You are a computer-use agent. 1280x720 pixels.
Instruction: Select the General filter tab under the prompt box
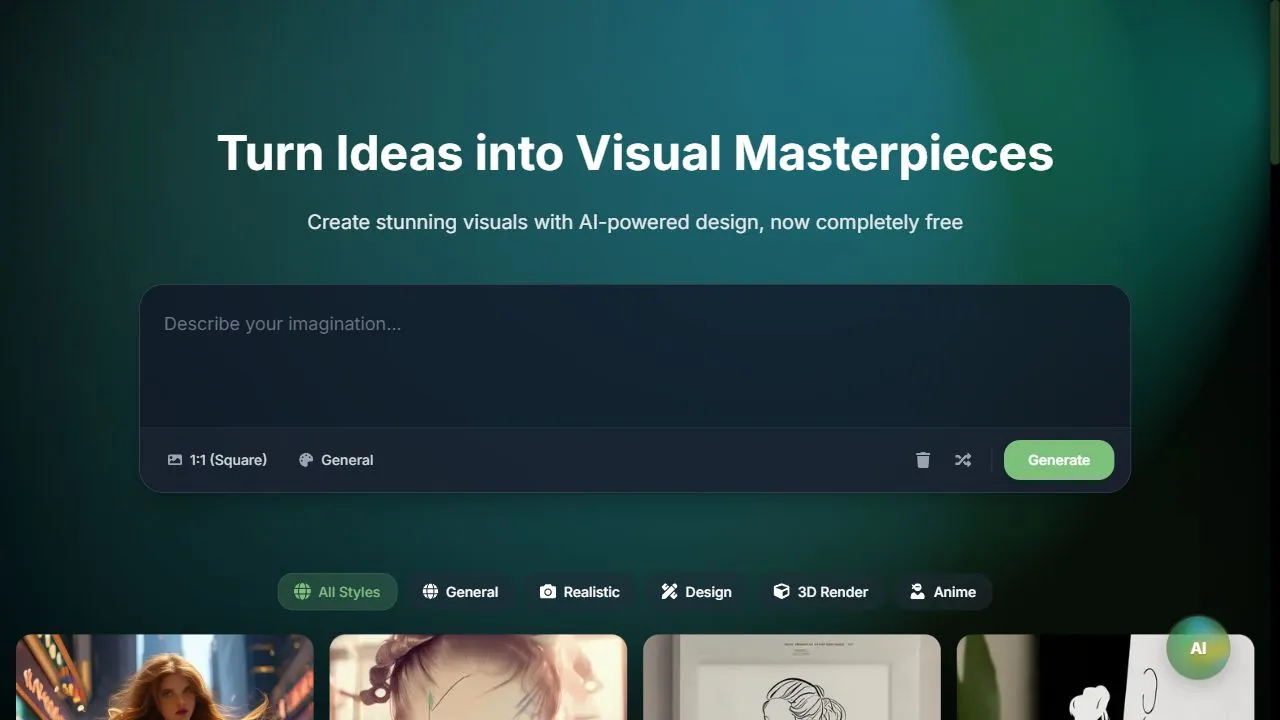[x=460, y=592]
